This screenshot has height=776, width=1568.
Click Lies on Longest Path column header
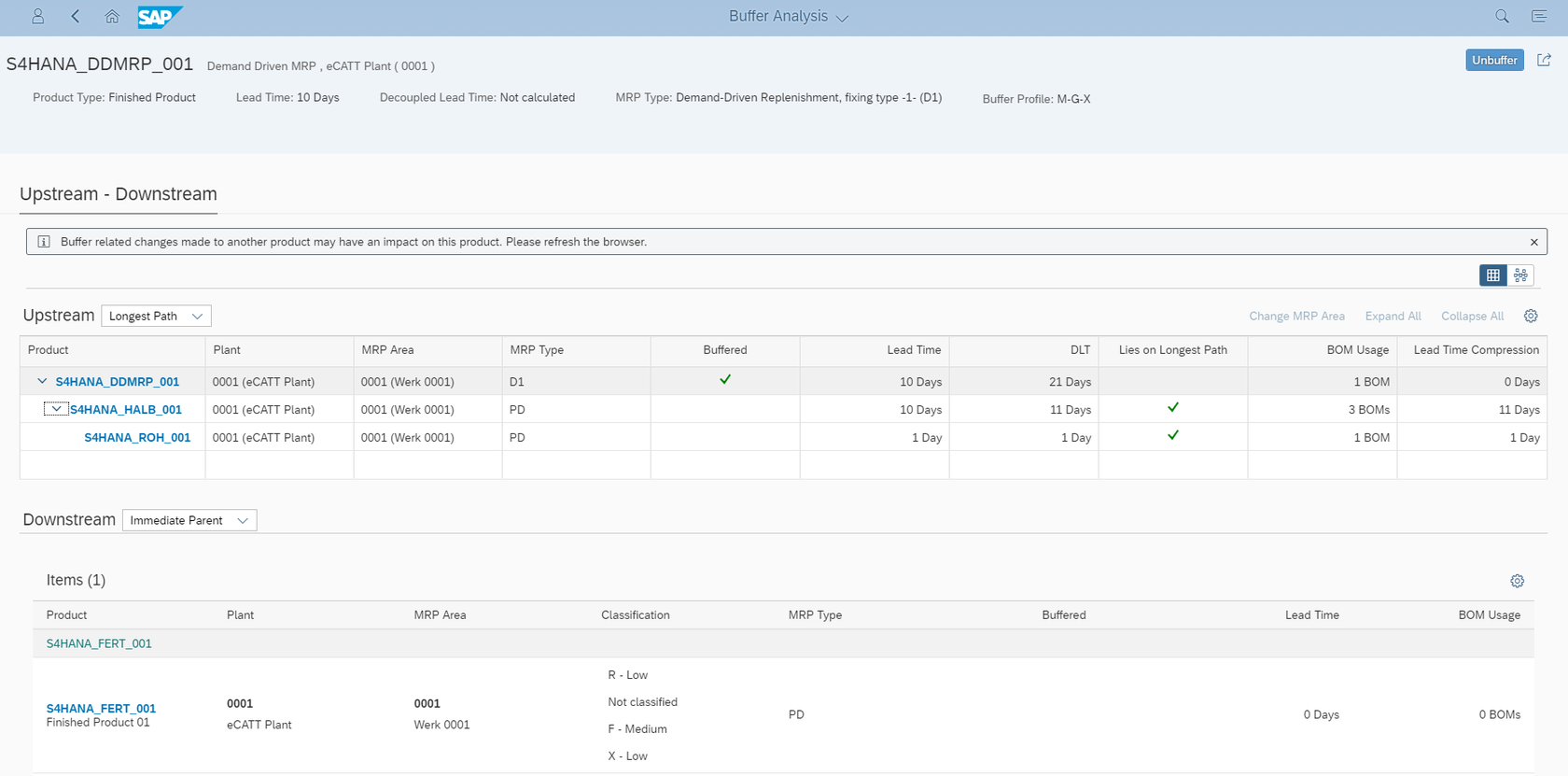tap(1173, 350)
